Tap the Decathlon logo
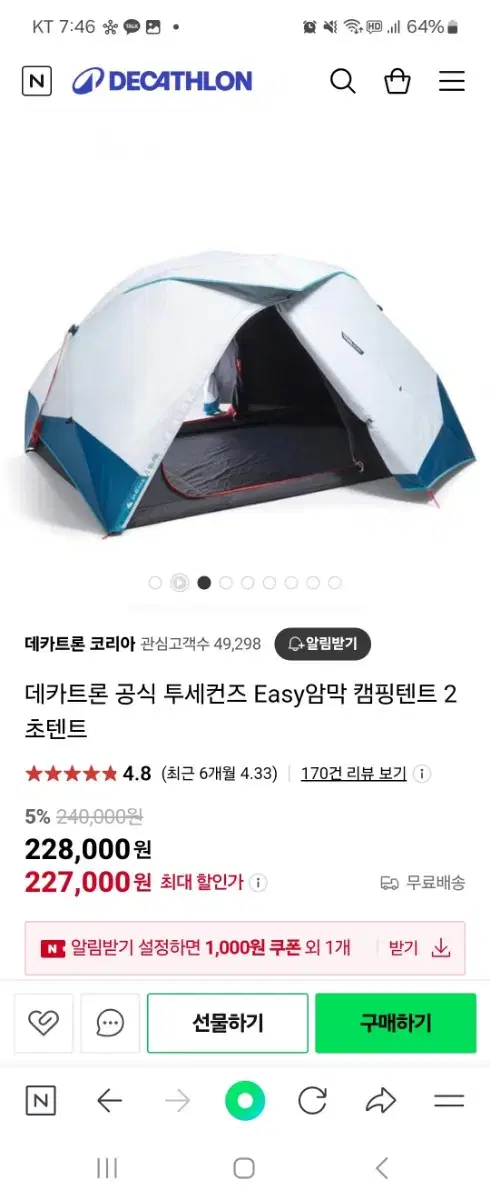The width and height of the screenshot is (490, 1200). pos(162,81)
